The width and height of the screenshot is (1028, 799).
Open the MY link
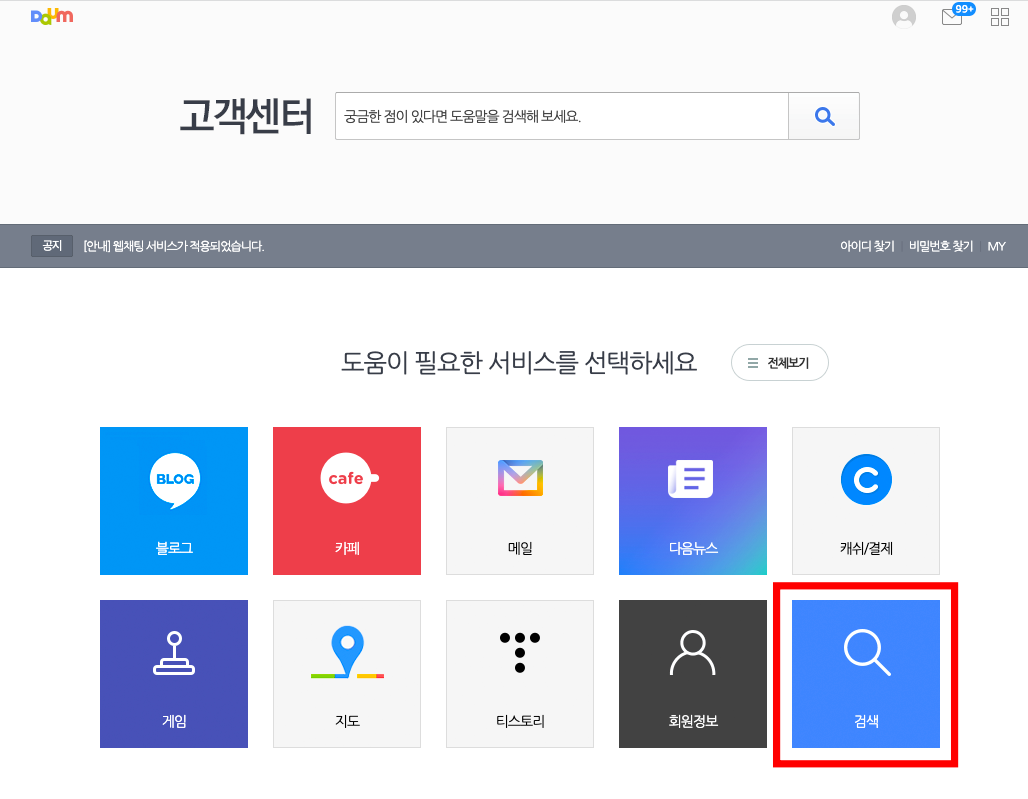click(996, 246)
